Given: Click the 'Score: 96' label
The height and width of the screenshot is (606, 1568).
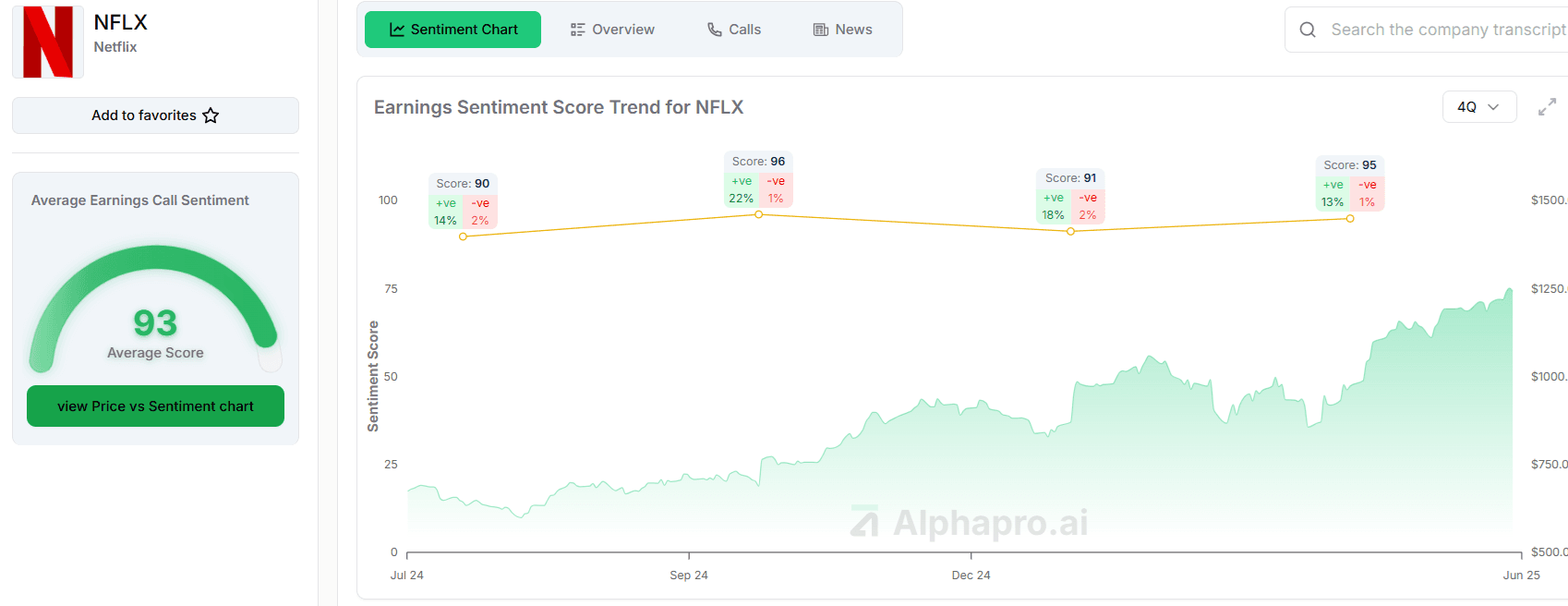Looking at the screenshot, I should [759, 162].
